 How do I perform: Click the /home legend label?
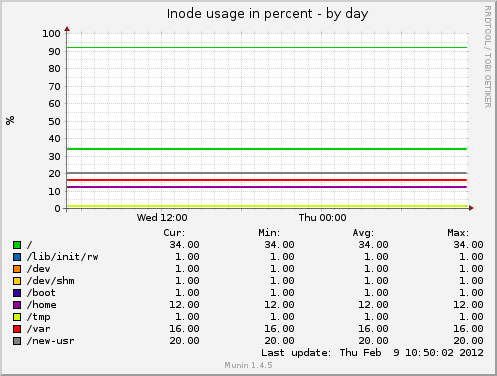41,305
